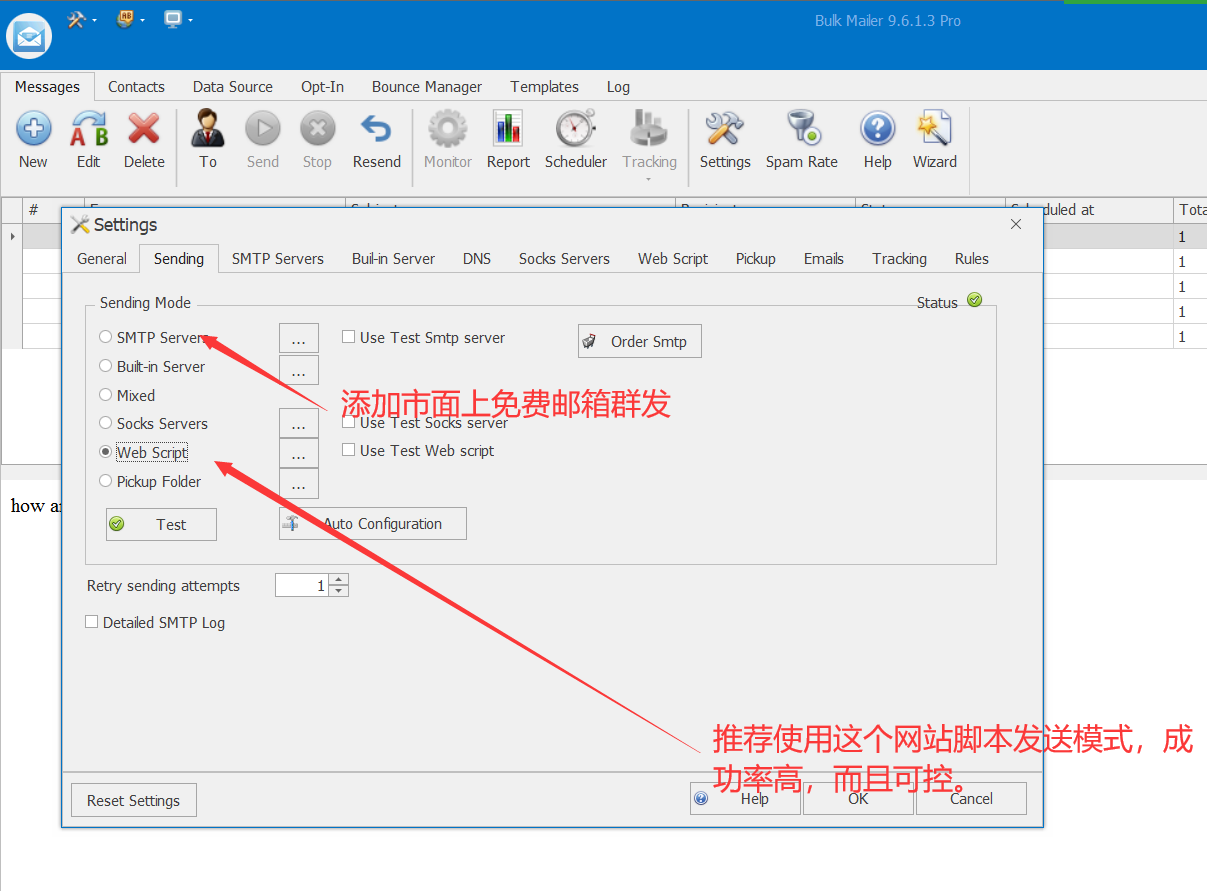1207x891 pixels.
Task: Launch the setup Wizard icon
Action: pyautogui.click(x=934, y=140)
